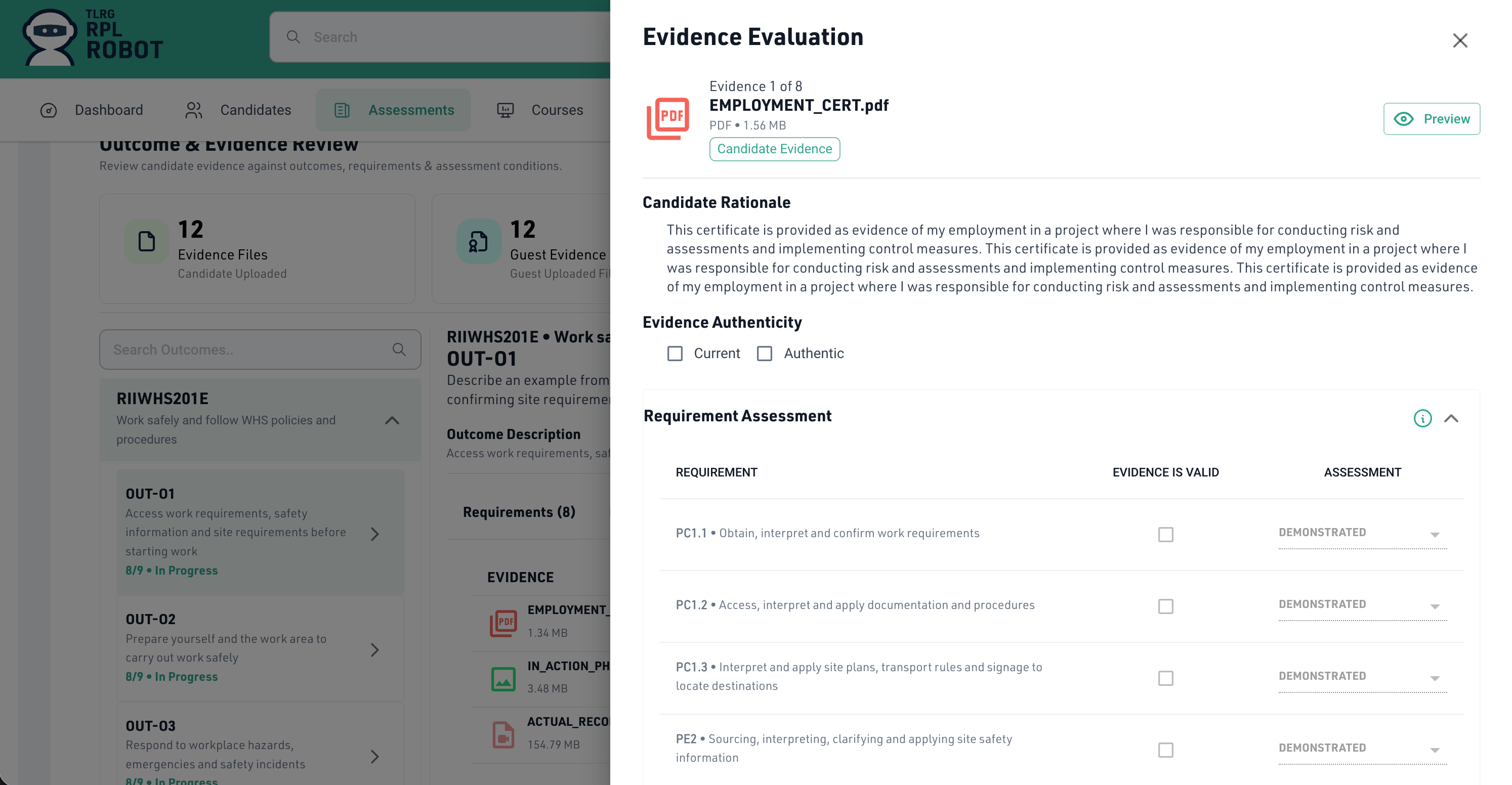Focus the top Search field
Viewport: 1512px width, 785px height.
point(440,37)
